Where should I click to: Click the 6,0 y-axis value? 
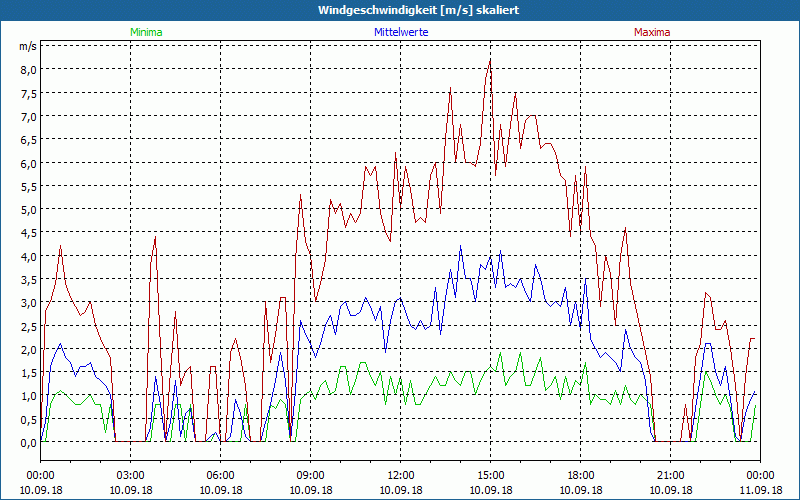click(x=28, y=163)
